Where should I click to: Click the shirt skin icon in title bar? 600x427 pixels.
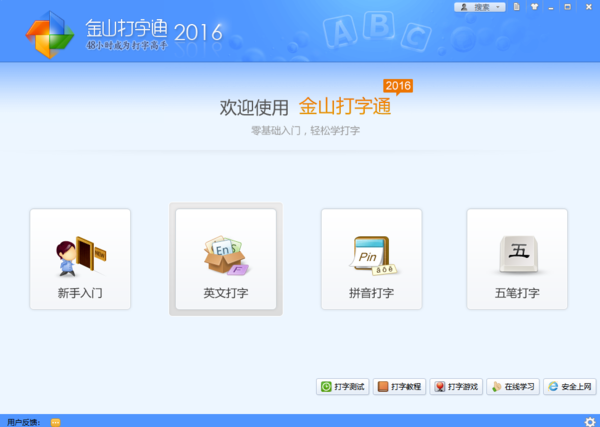(534, 7)
